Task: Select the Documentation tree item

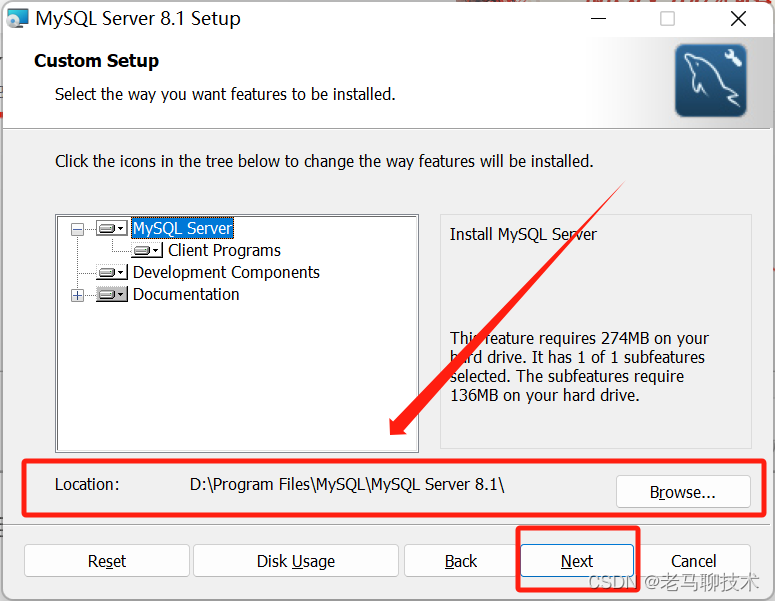Action: point(186,295)
